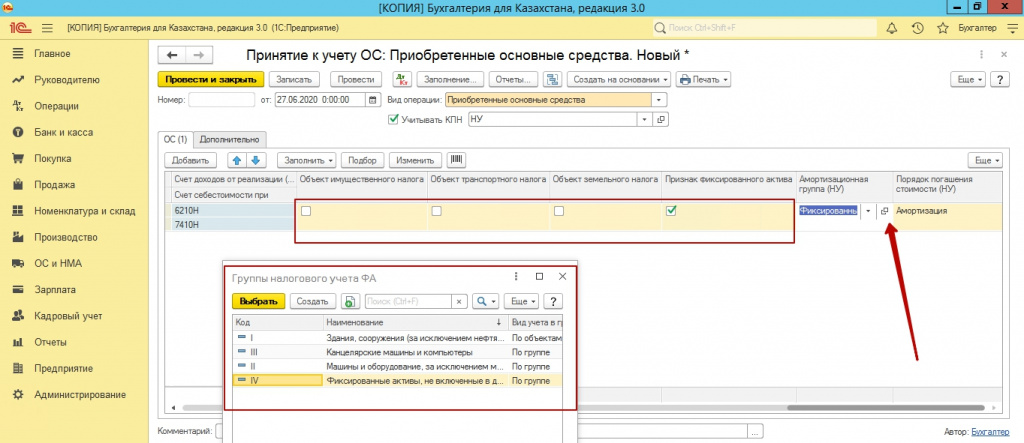Viewport: 1024px width, 443px height.
Task: Open Главное section in sidebar
Action: 52,54
